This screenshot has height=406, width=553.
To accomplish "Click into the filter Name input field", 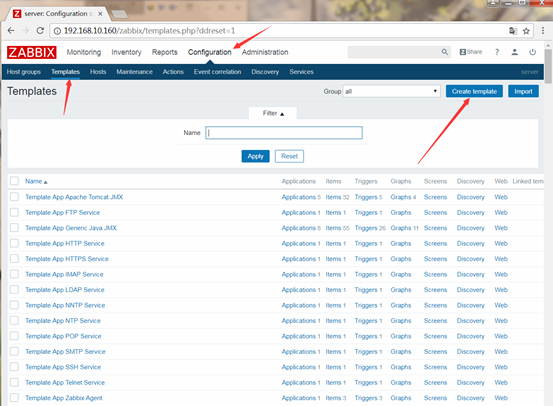I will (x=284, y=133).
